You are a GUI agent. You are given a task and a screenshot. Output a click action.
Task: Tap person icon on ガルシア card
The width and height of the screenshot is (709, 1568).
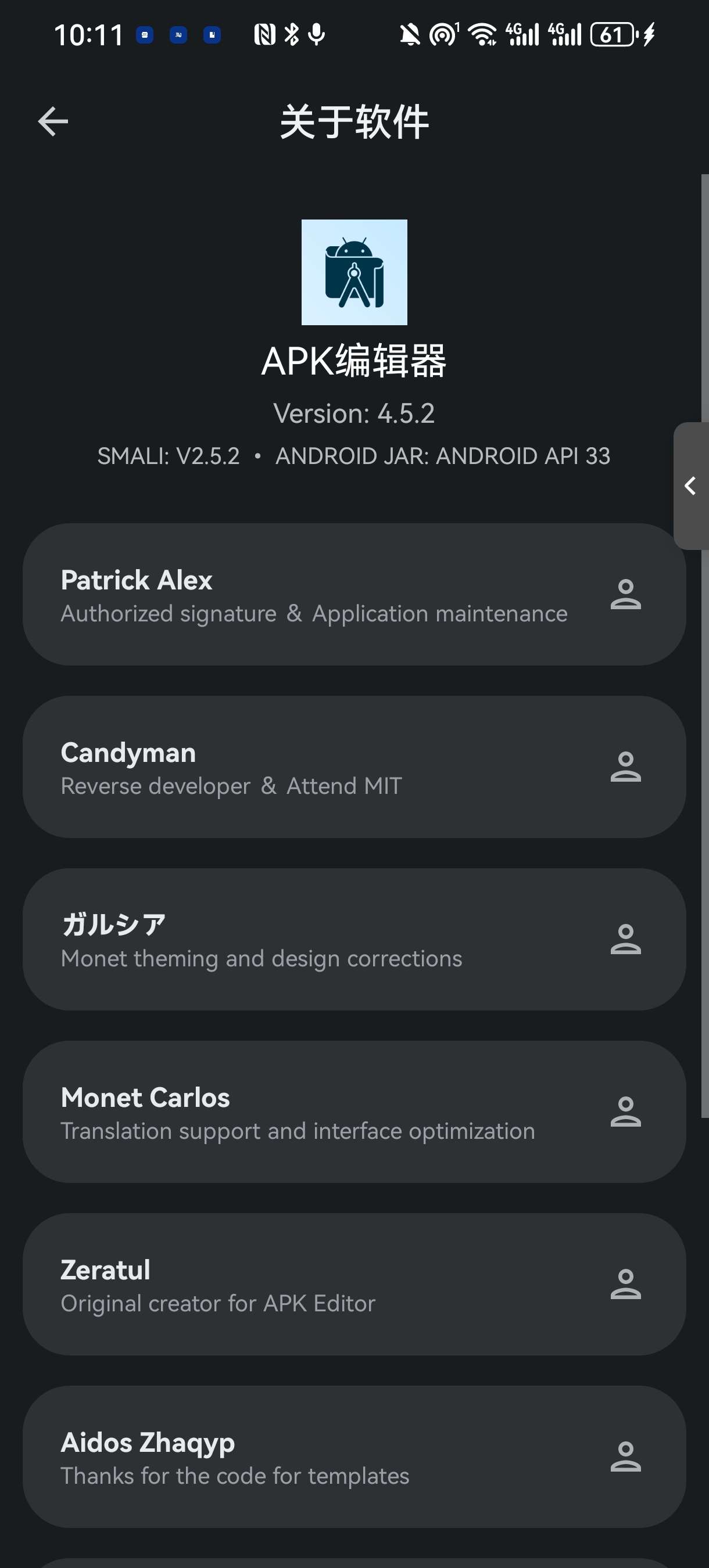click(625, 939)
